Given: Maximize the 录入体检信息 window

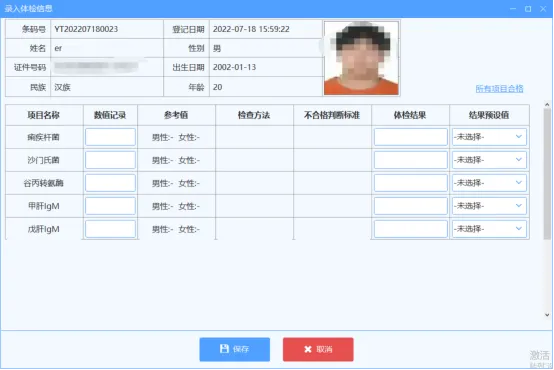Looking at the screenshot, I should pos(528,8).
